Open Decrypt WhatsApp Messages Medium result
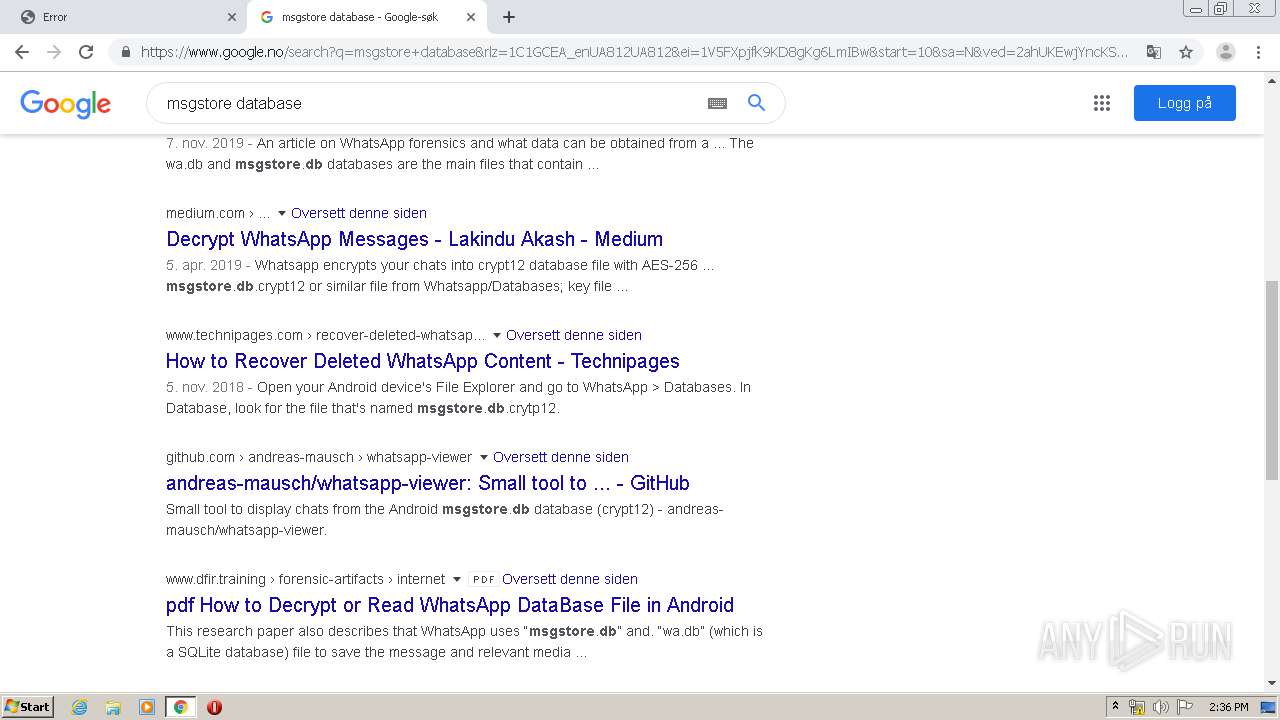1280x720 pixels. [x=414, y=239]
